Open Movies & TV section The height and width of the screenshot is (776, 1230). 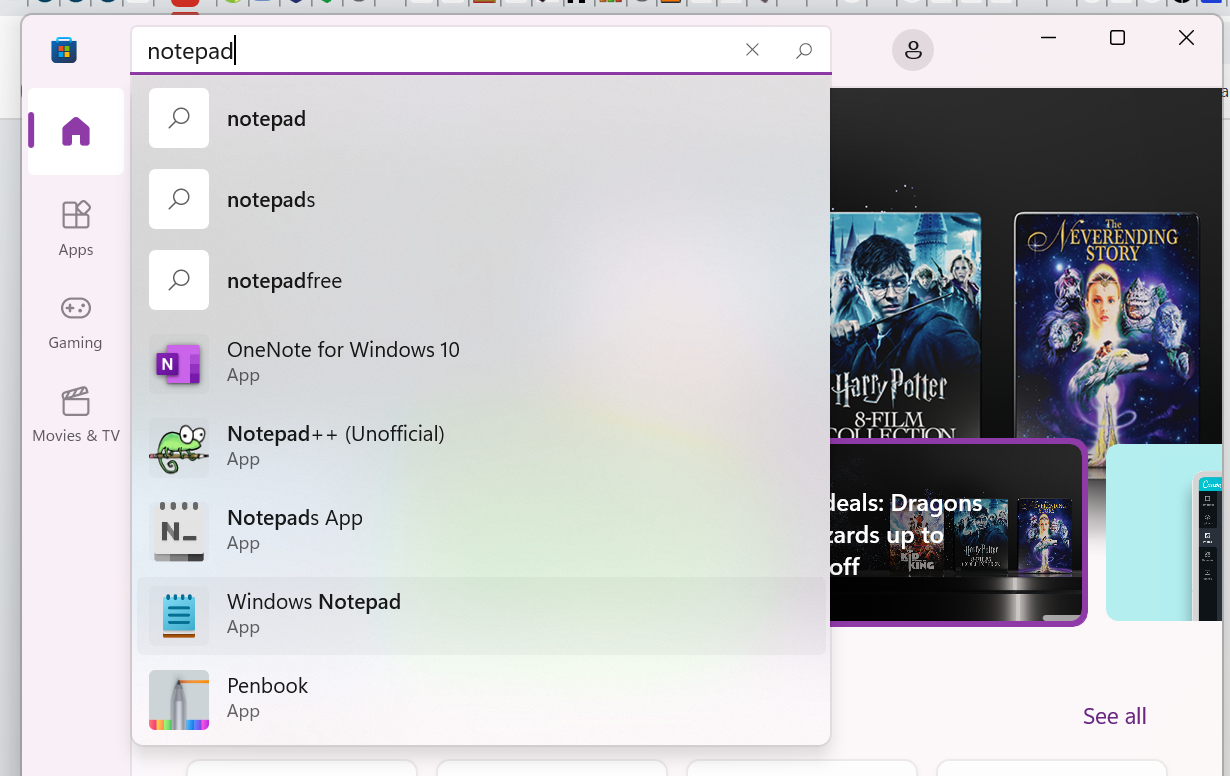click(x=76, y=414)
